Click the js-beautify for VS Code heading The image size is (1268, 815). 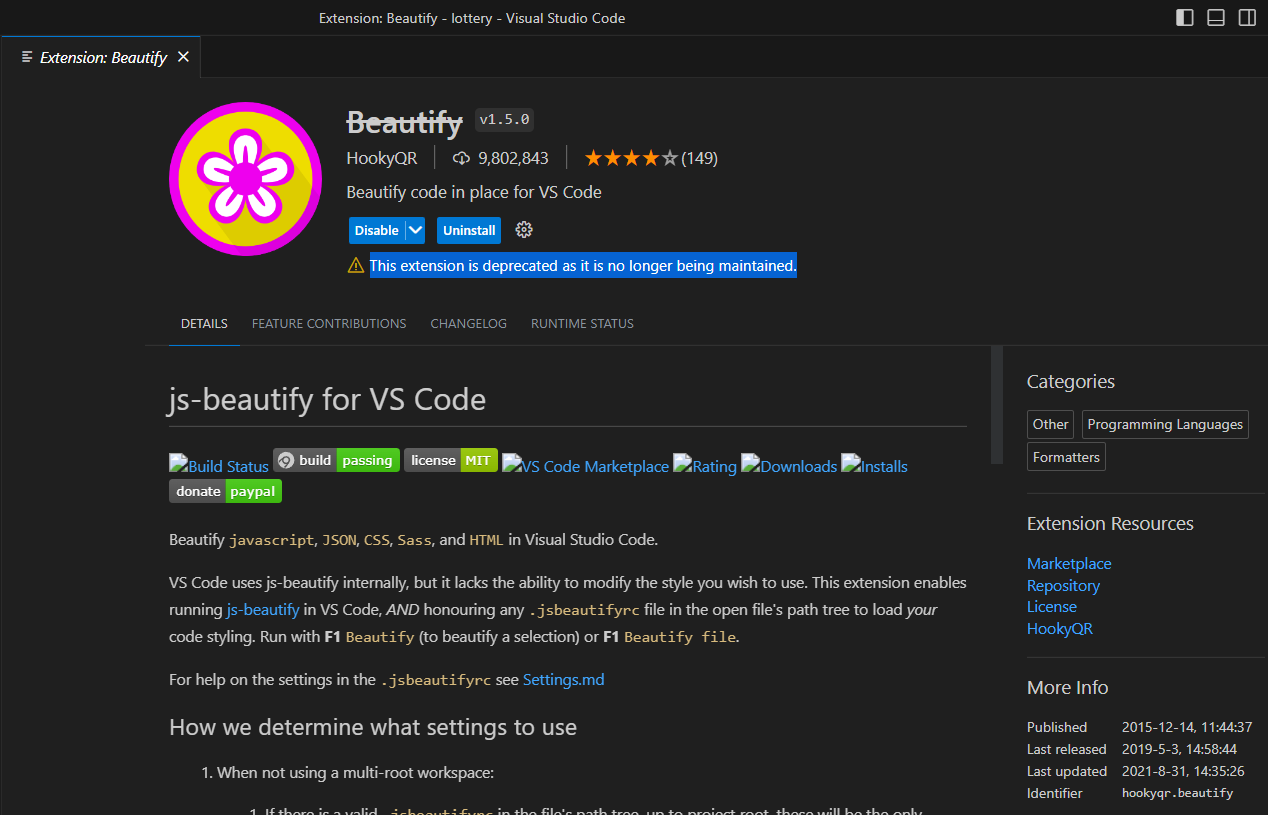(327, 399)
